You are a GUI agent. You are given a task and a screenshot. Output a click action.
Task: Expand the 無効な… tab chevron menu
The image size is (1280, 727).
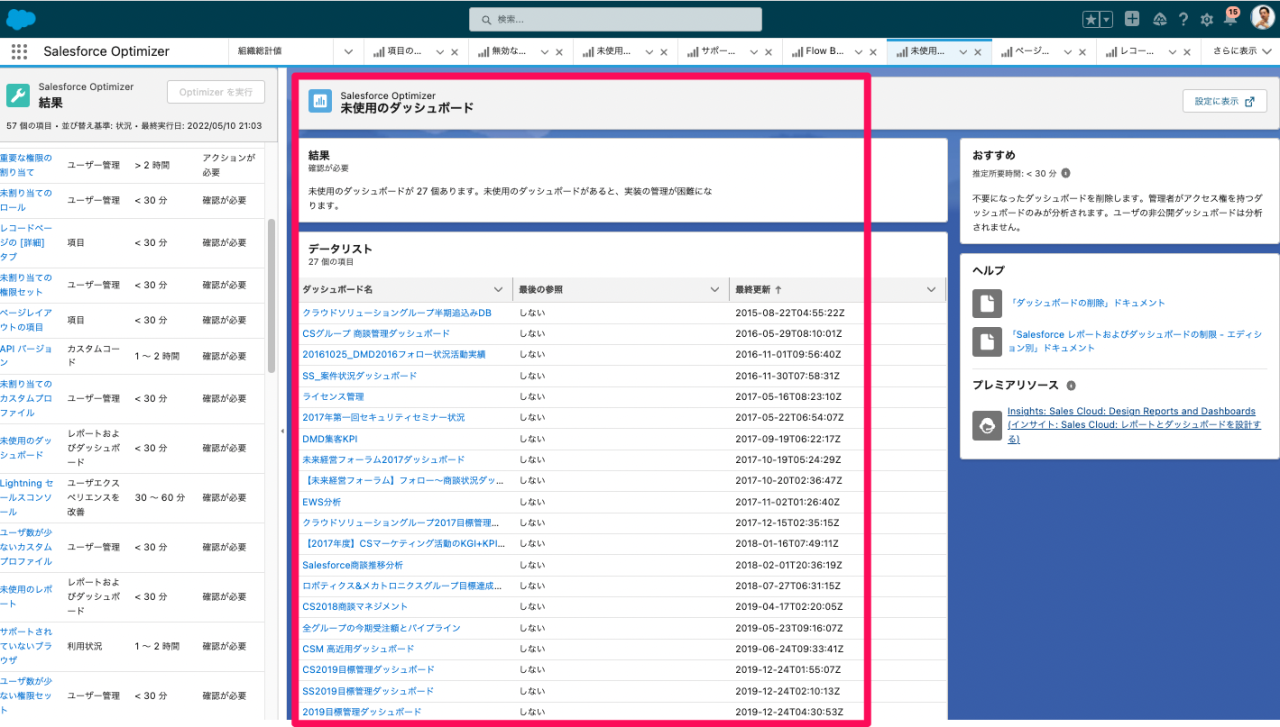pyautogui.click(x=545, y=52)
